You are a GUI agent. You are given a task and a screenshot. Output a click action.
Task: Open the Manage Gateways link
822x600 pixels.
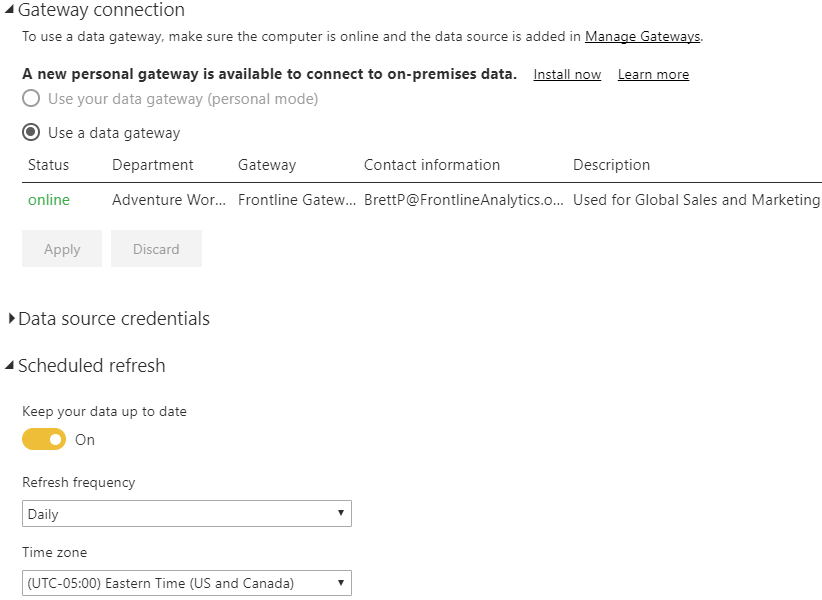click(x=642, y=36)
